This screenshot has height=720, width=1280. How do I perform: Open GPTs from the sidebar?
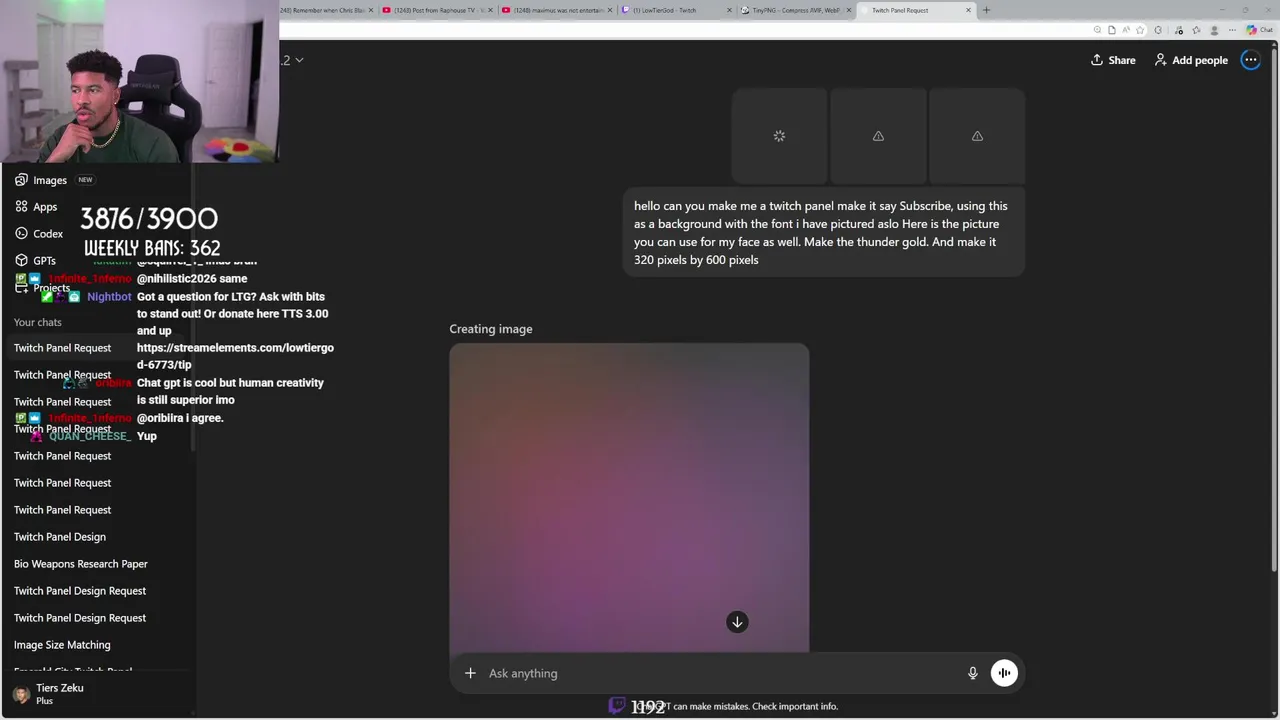coord(35,261)
